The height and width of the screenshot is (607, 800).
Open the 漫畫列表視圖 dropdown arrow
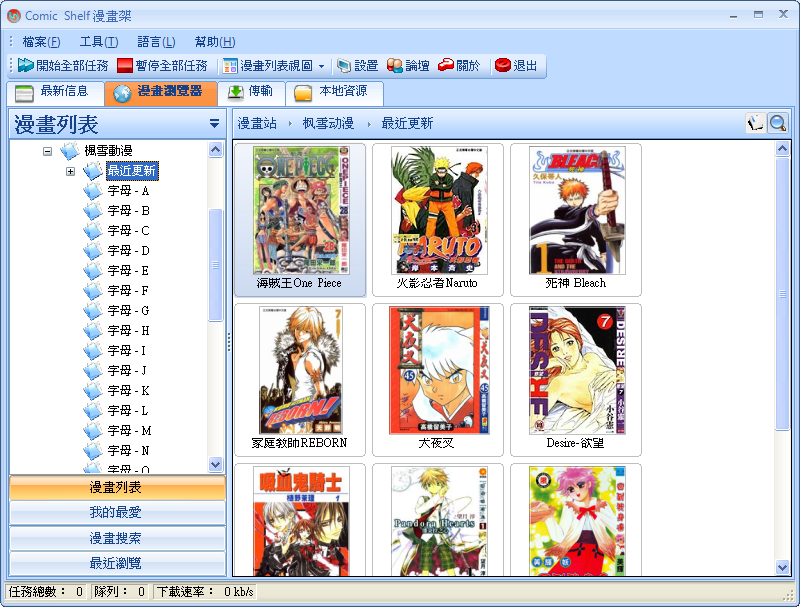(x=322, y=66)
